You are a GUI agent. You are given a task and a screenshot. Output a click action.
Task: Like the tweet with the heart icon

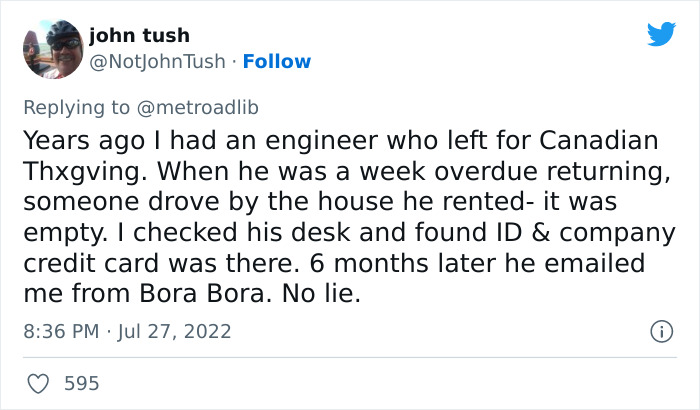click(39, 383)
